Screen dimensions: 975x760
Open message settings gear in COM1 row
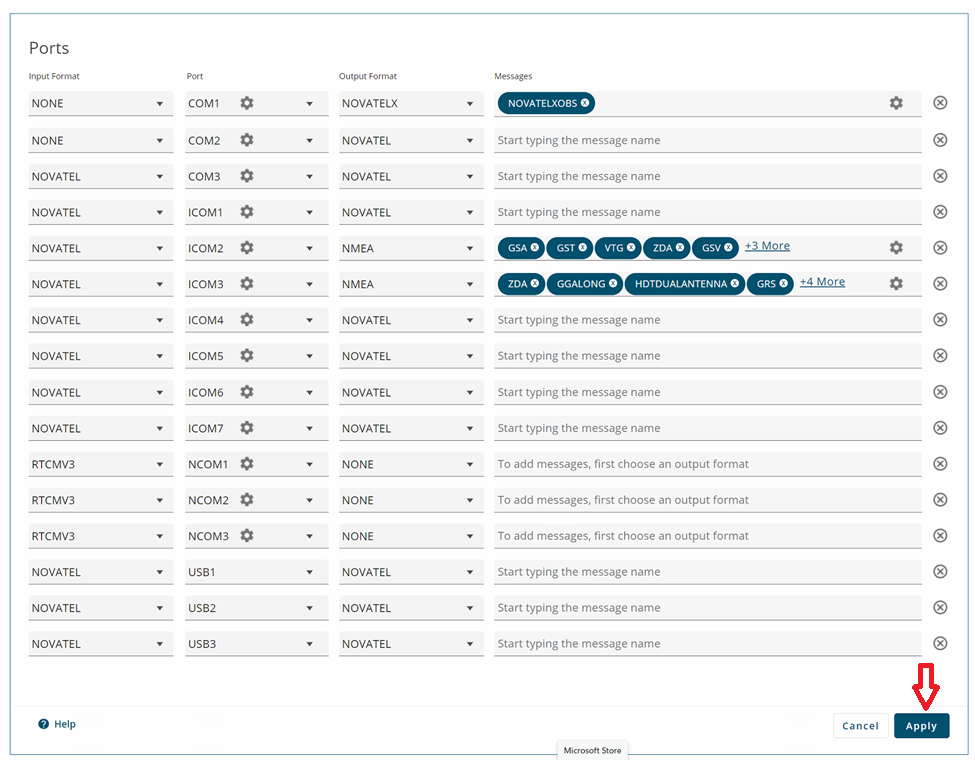pos(896,103)
